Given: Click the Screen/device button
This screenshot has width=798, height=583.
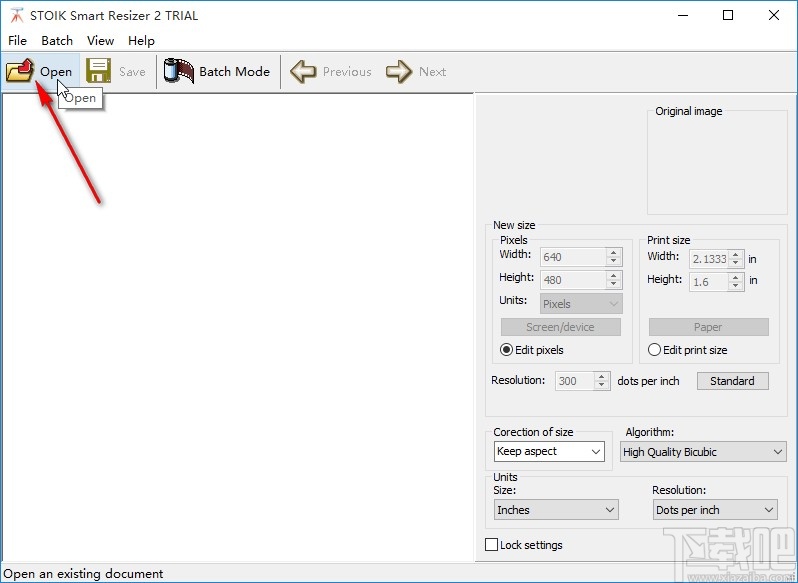Looking at the screenshot, I should point(560,327).
